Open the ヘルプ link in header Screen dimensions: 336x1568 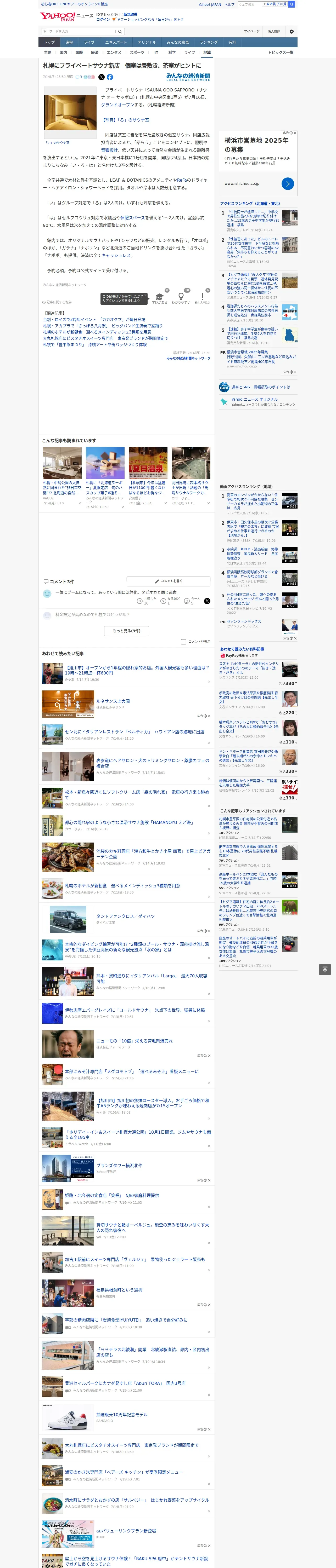click(229, 4)
